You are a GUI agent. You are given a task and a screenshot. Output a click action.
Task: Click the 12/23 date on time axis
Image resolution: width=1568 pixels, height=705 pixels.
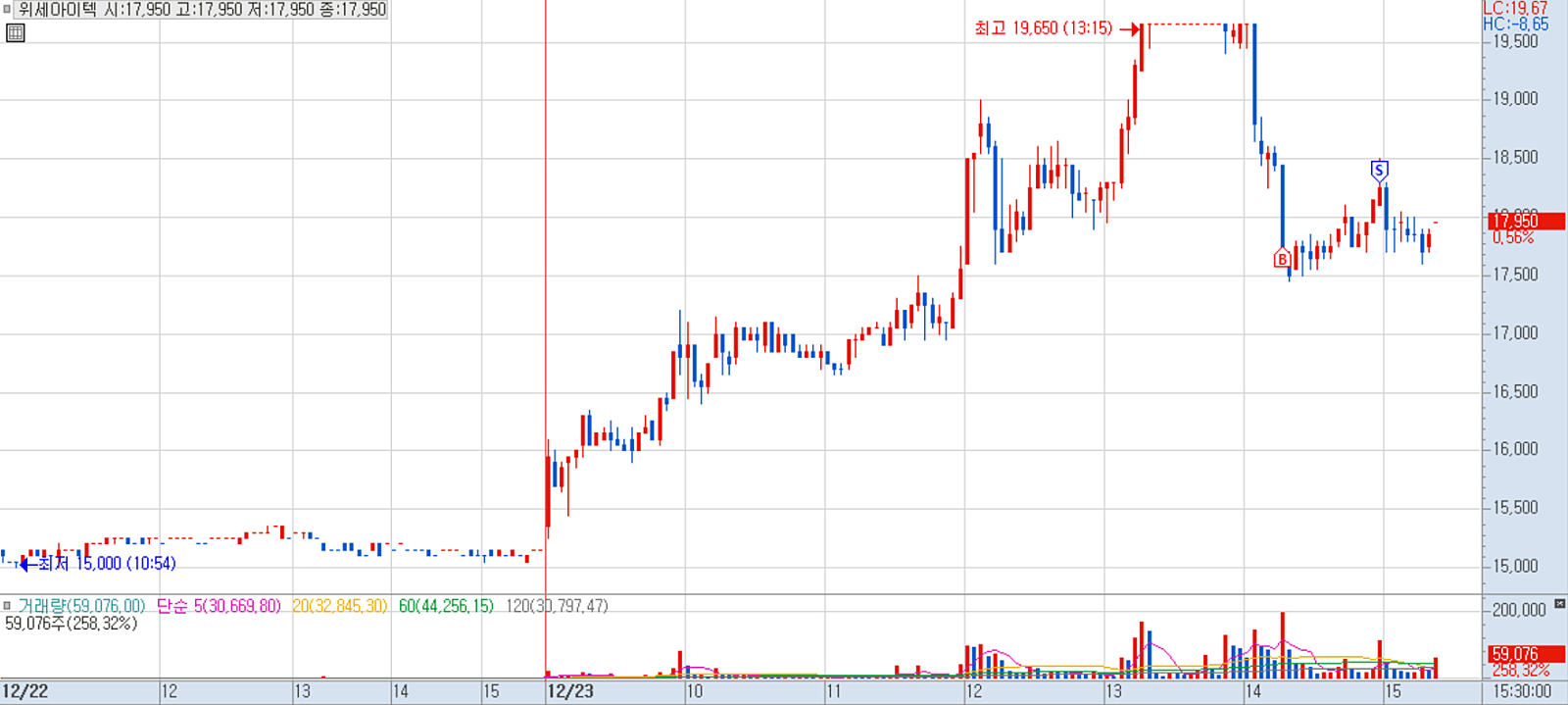pyautogui.click(x=570, y=691)
